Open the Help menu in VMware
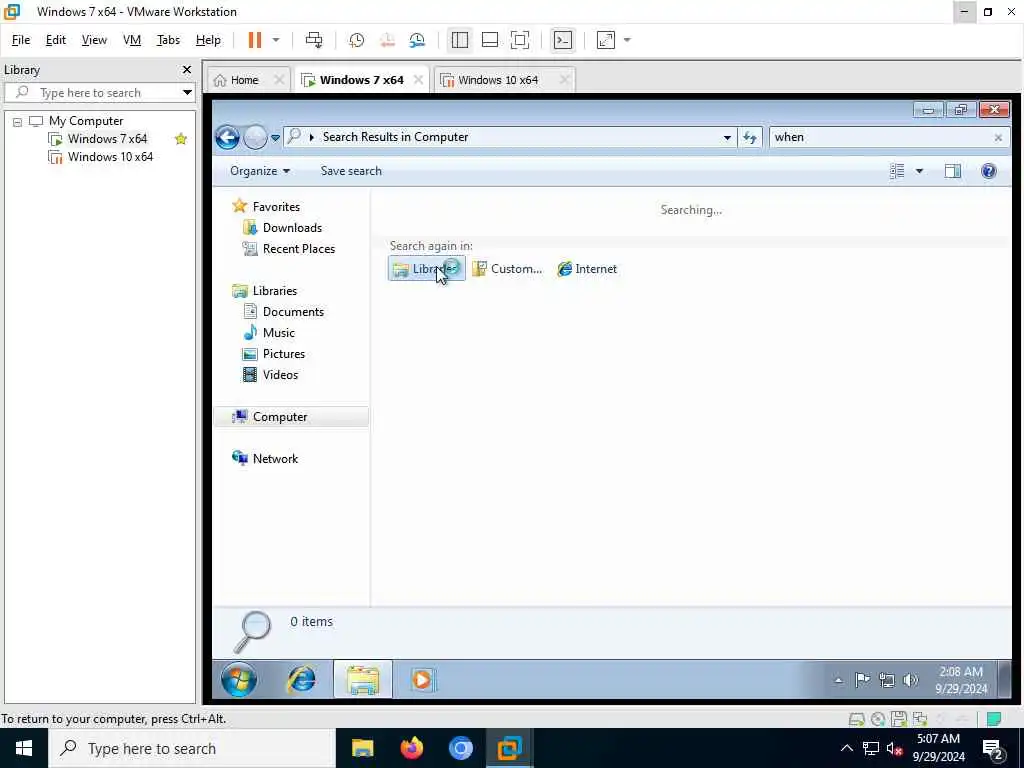The width and height of the screenshot is (1024, 768). [208, 40]
